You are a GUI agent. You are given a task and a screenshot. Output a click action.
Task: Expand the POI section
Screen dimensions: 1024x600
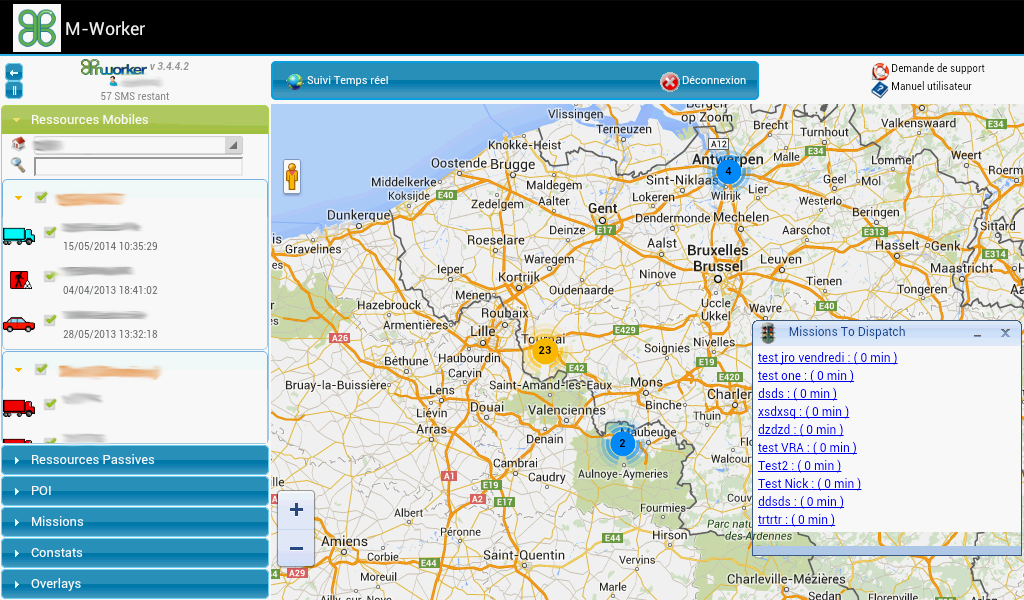point(135,490)
